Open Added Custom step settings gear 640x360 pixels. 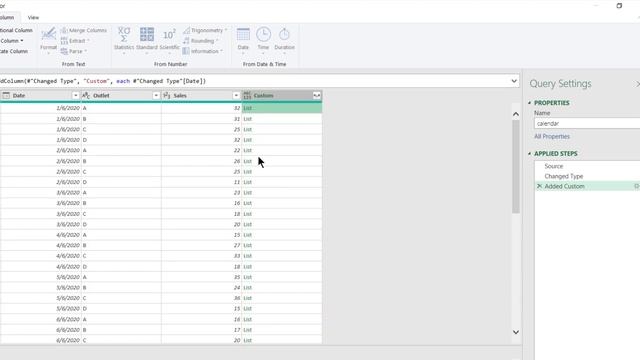pos(637,186)
